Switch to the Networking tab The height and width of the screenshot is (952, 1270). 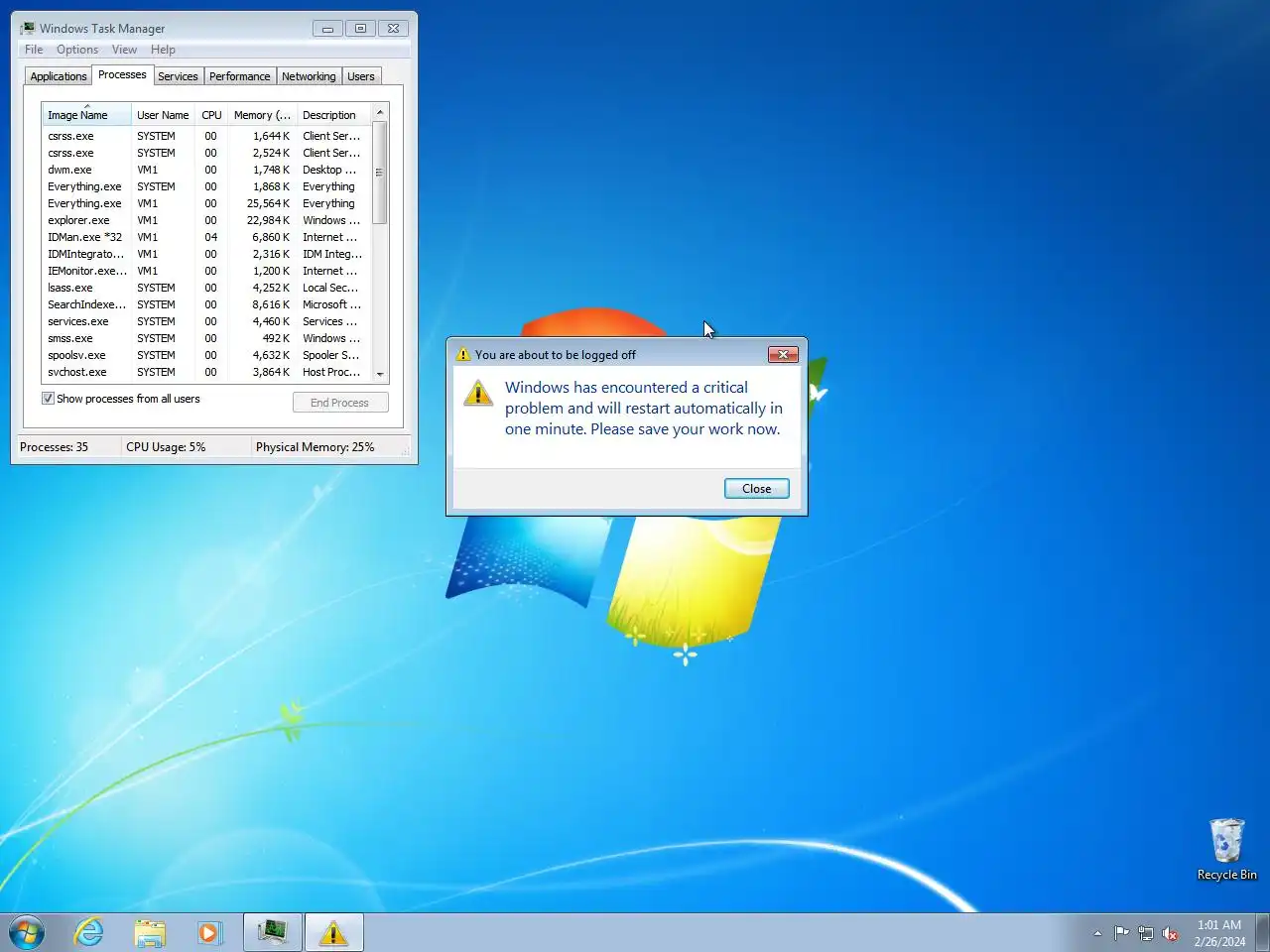(309, 76)
